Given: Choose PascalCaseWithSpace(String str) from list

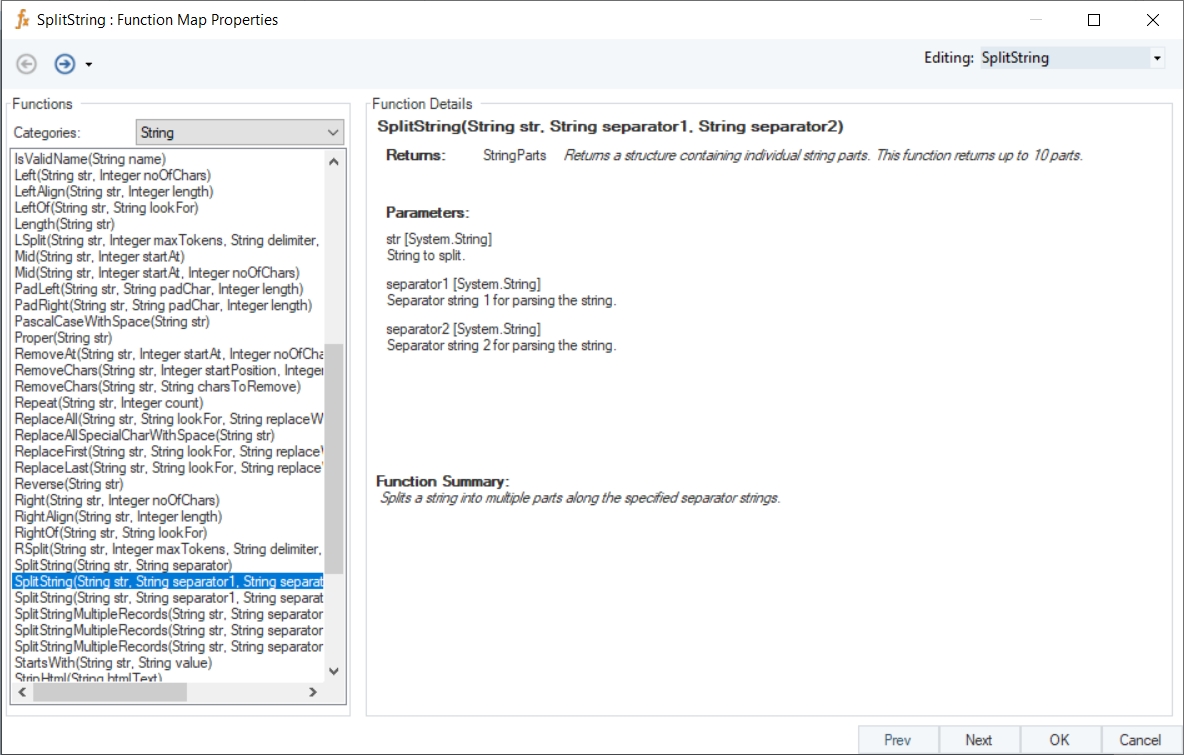Looking at the screenshot, I should (x=112, y=322).
